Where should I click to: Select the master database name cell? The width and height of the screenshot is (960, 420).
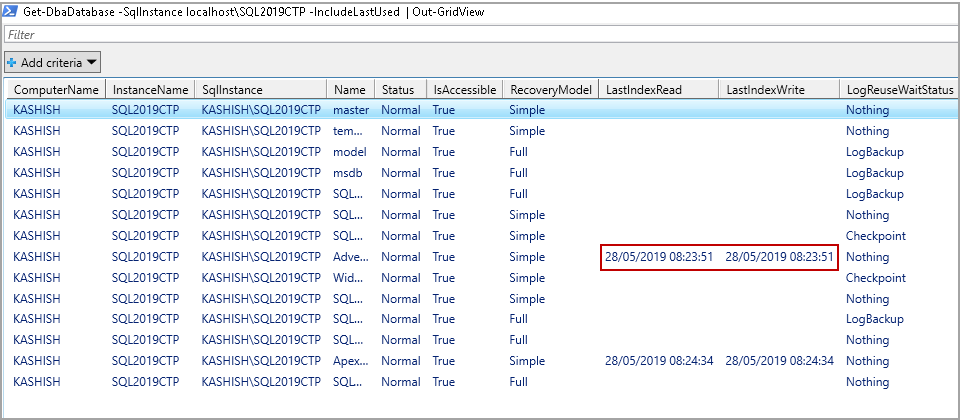point(351,110)
